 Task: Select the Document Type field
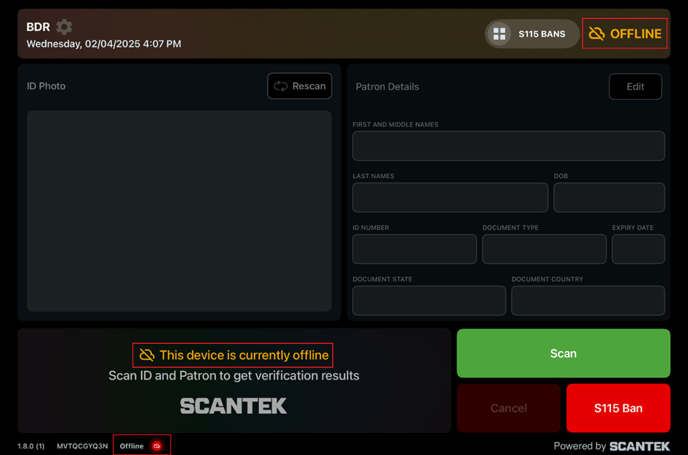click(544, 249)
